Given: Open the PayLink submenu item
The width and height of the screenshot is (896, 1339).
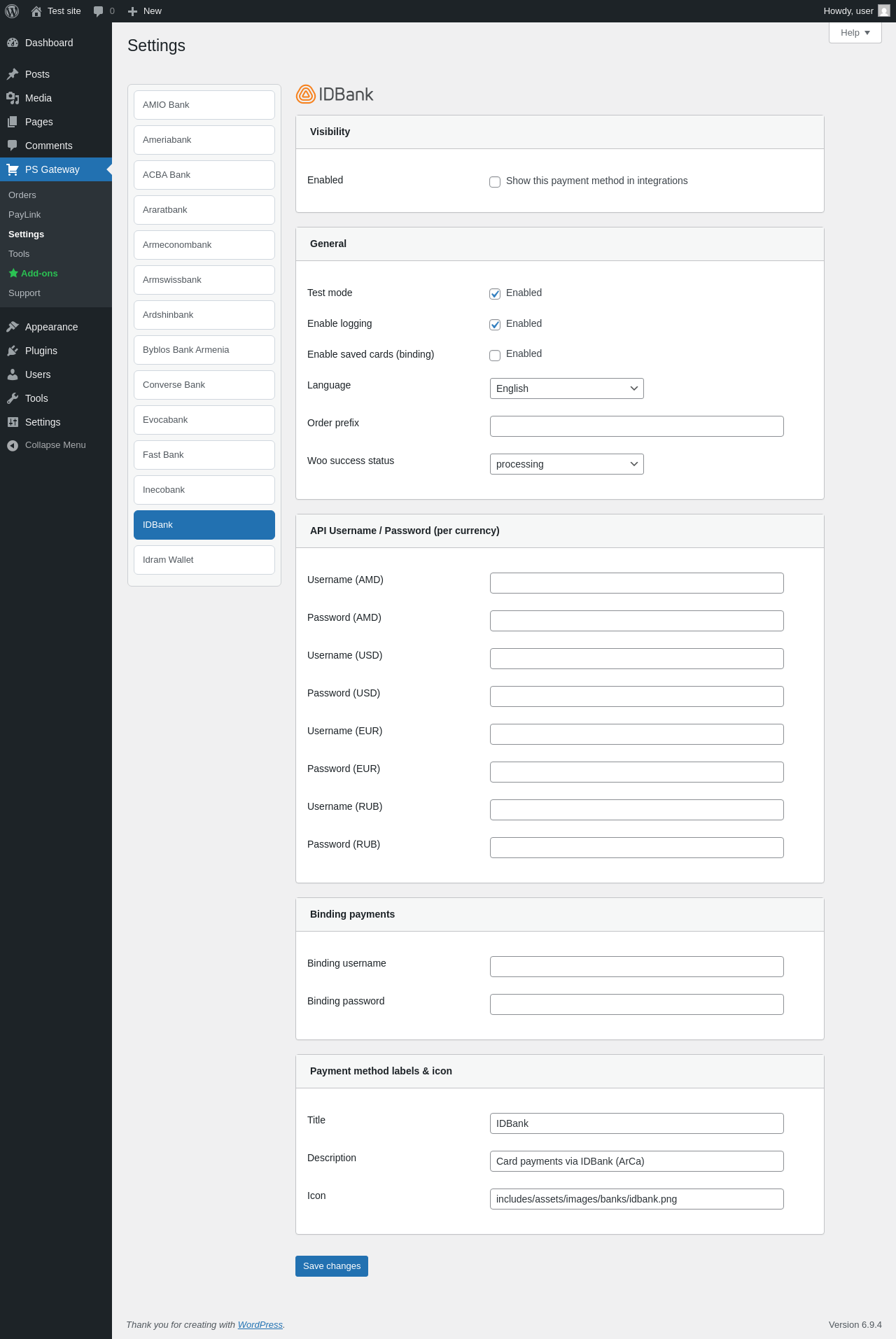Looking at the screenshot, I should [x=24, y=215].
